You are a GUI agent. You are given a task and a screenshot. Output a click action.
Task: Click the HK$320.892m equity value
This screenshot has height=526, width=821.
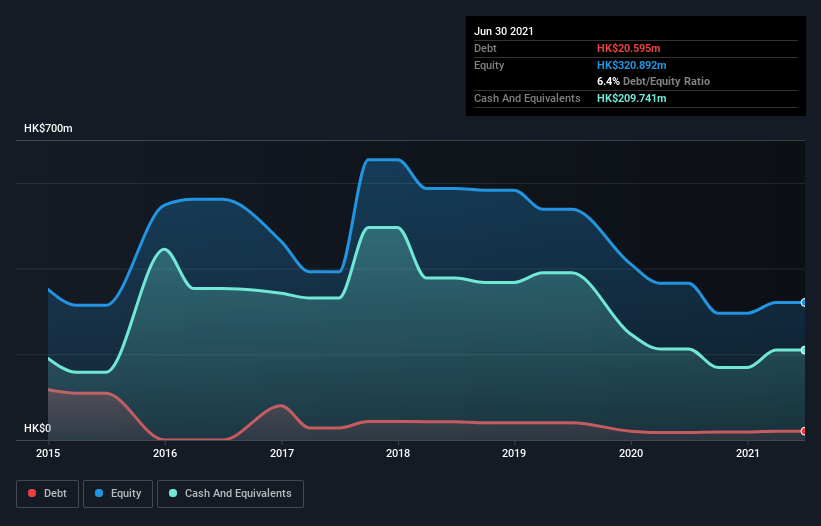(631, 65)
